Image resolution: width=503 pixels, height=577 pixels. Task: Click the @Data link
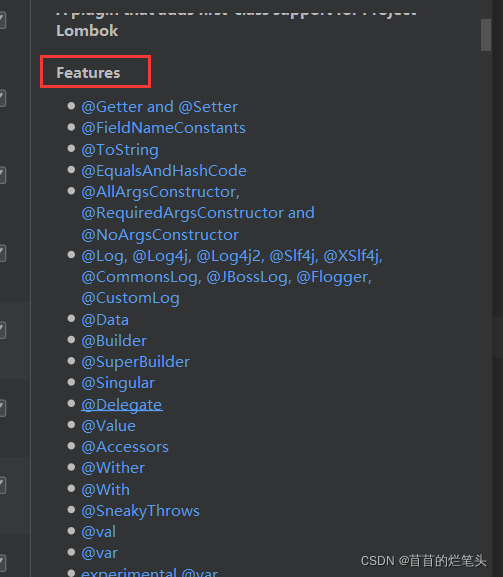pos(105,320)
